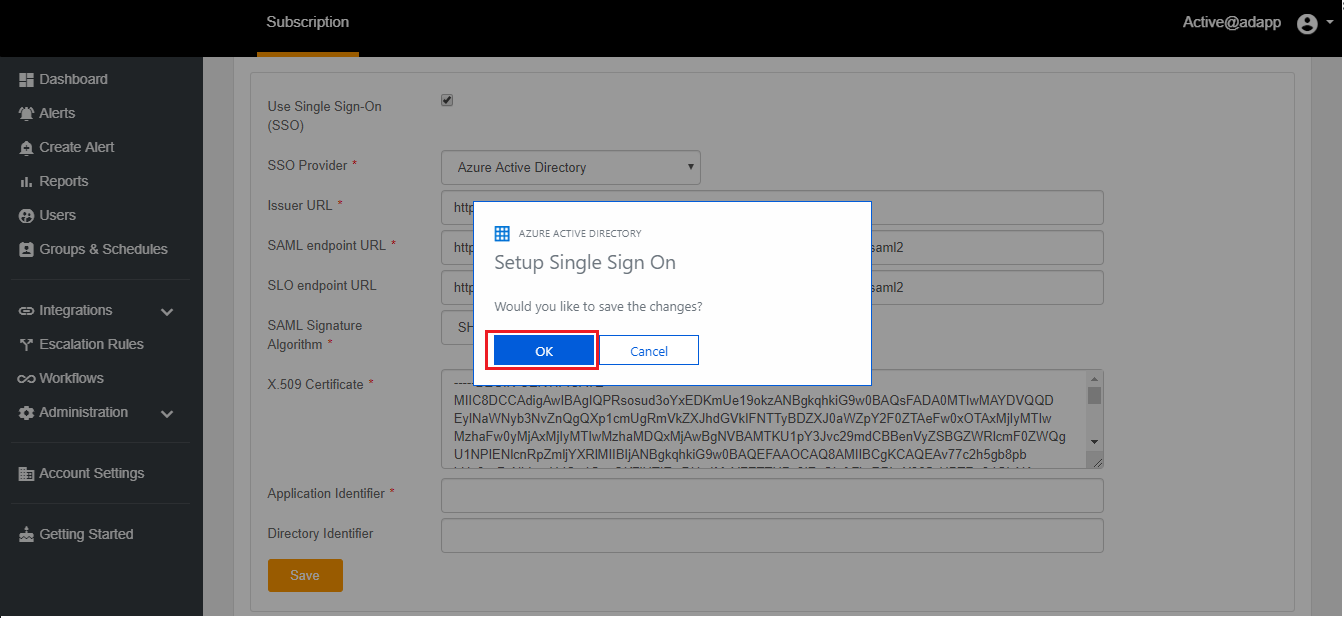Click the Application Identifier input field
The width and height of the screenshot is (1344, 618).
(772, 495)
